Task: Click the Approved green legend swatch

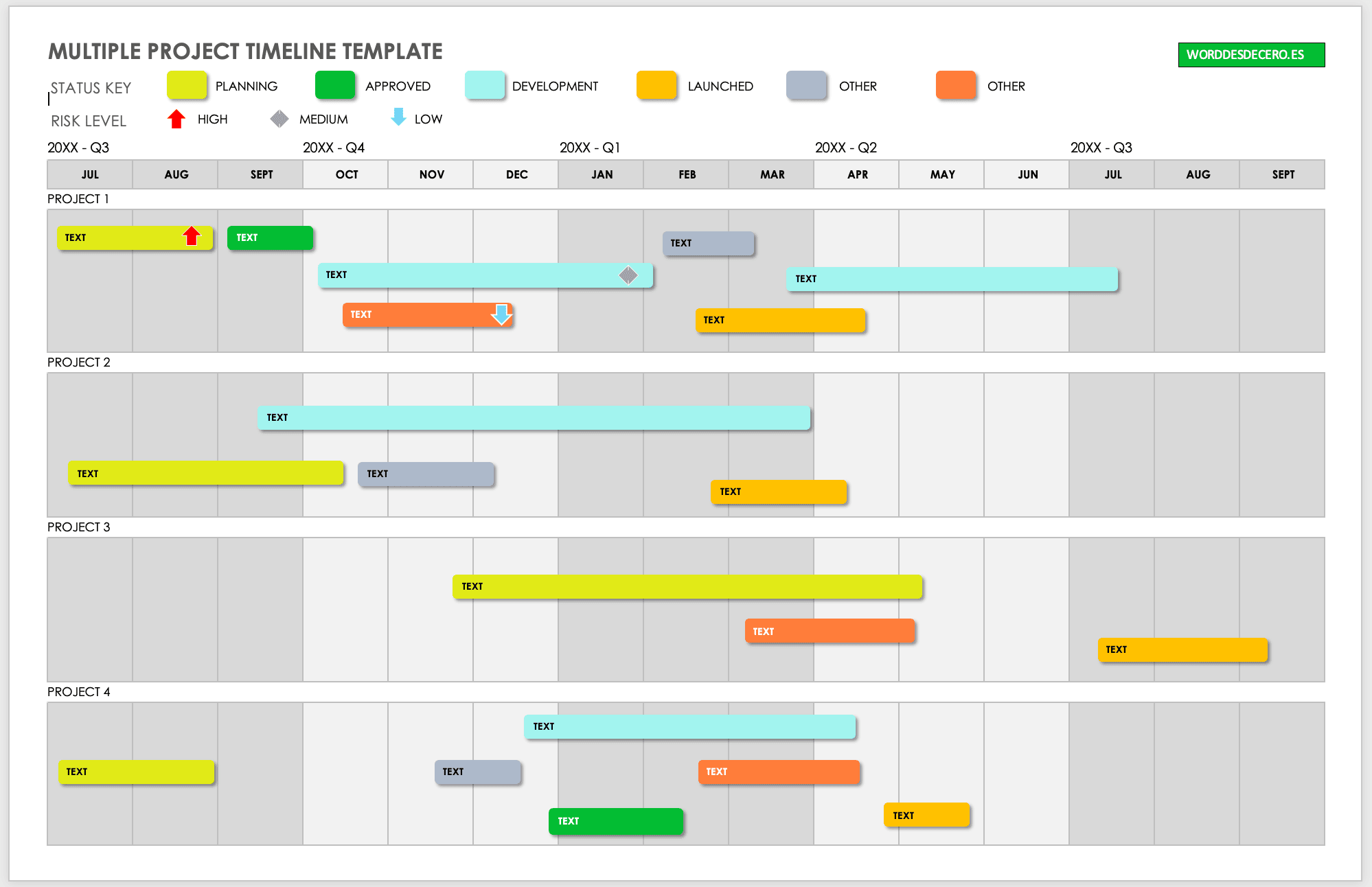Action: click(335, 85)
